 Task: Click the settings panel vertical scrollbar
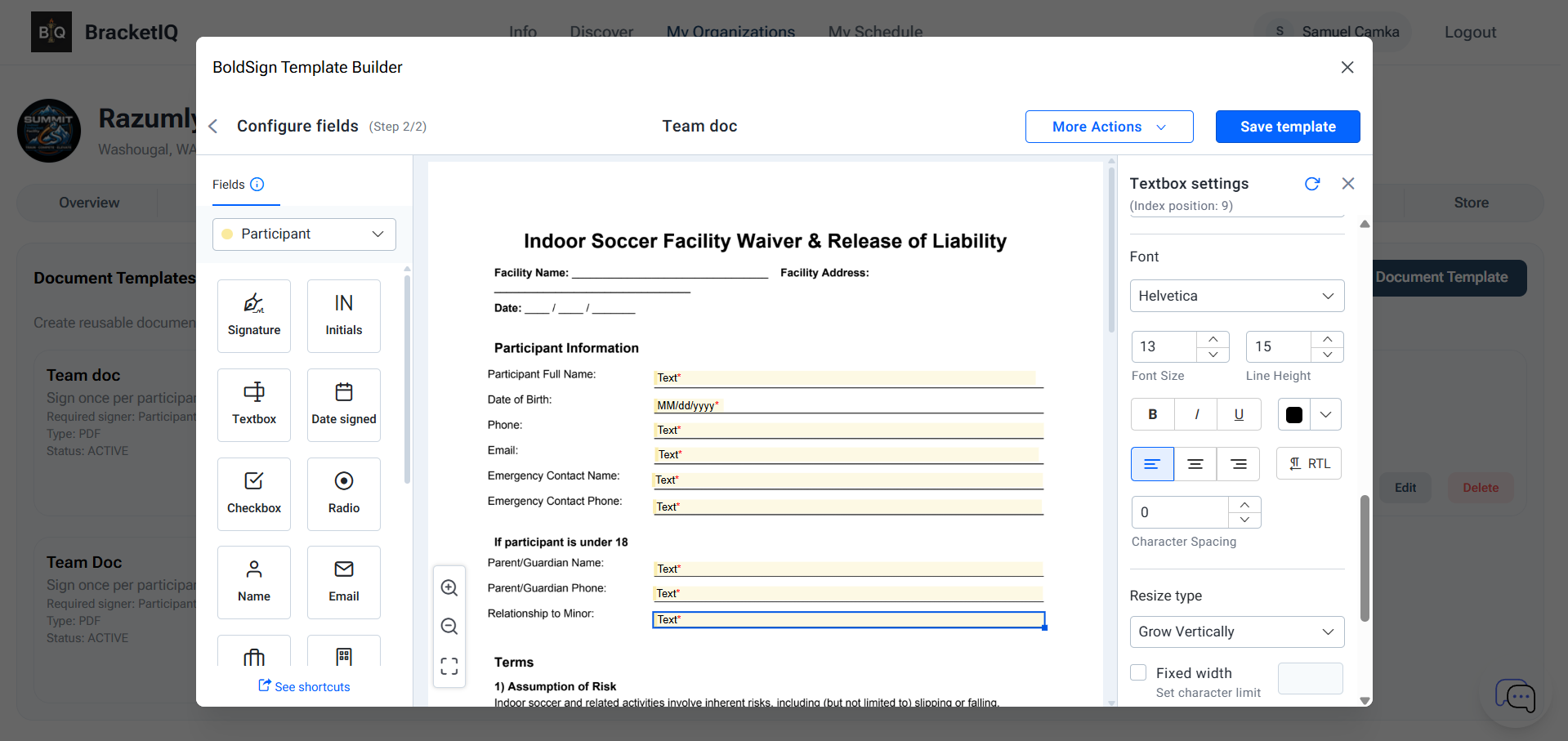(1365, 558)
